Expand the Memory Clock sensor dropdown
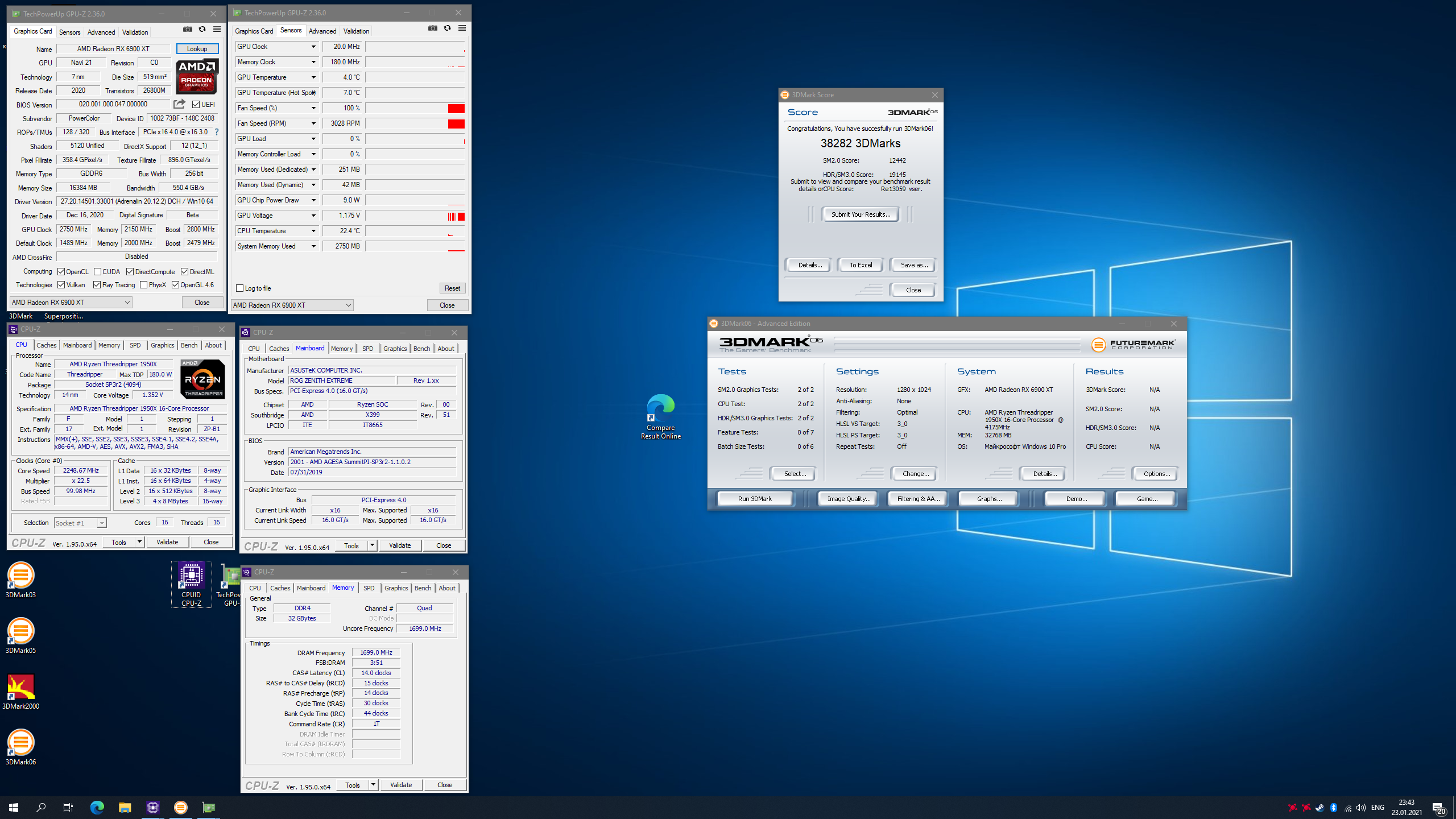The width and height of the screenshot is (1456, 819). click(x=313, y=62)
